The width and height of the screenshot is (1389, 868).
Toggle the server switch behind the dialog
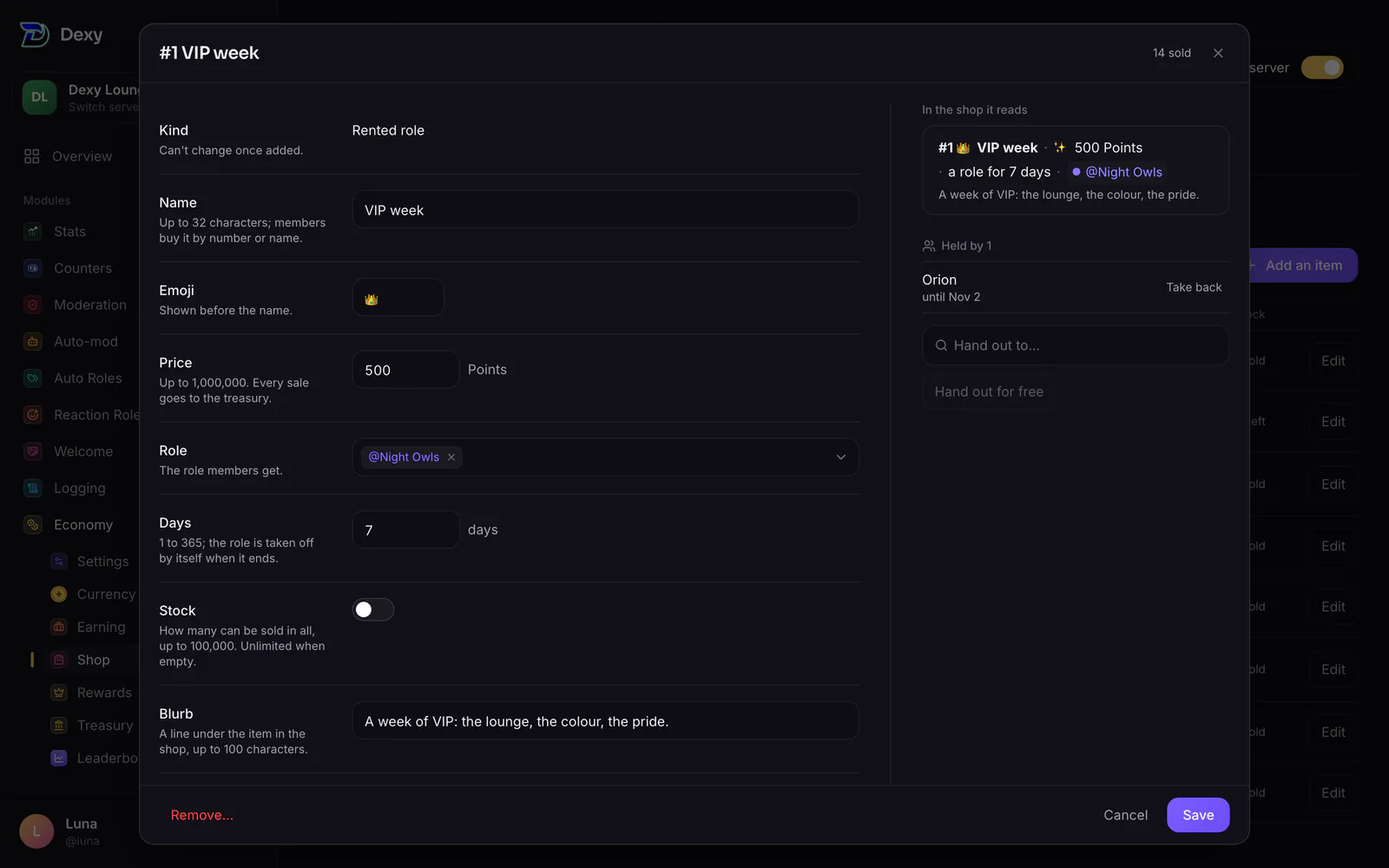1322,68
